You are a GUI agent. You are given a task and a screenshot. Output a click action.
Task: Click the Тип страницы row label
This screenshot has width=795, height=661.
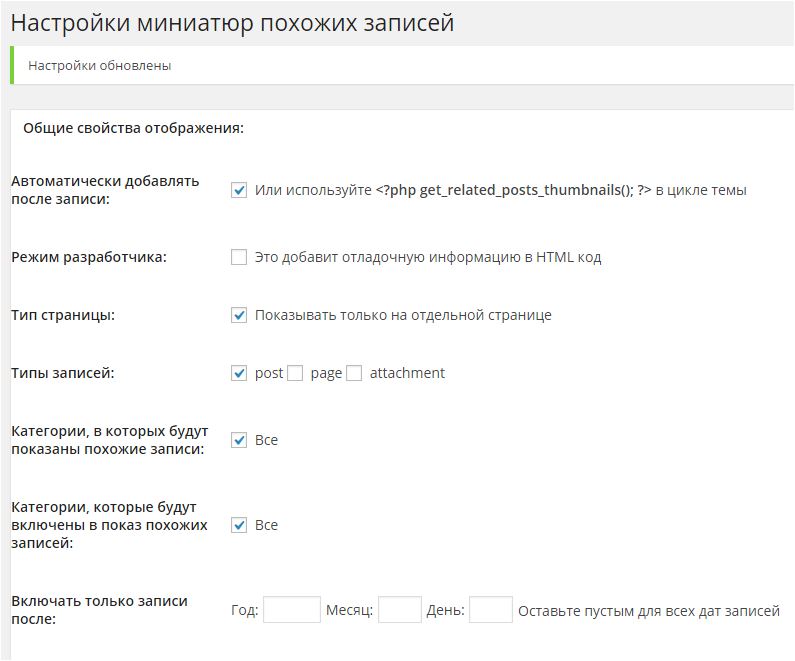[63, 315]
